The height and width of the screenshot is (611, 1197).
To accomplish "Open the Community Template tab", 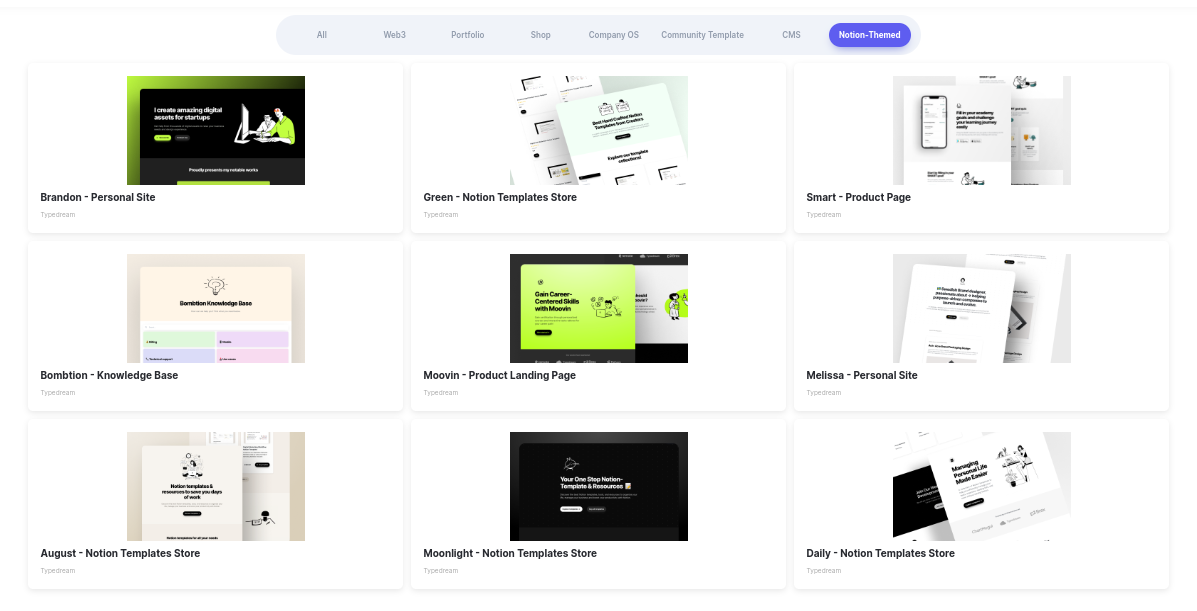I will pos(702,35).
